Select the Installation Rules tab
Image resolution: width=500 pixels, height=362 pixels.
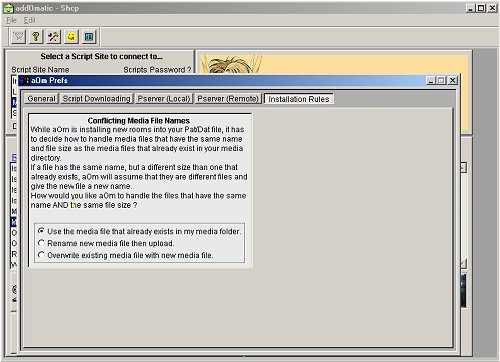[299, 99]
